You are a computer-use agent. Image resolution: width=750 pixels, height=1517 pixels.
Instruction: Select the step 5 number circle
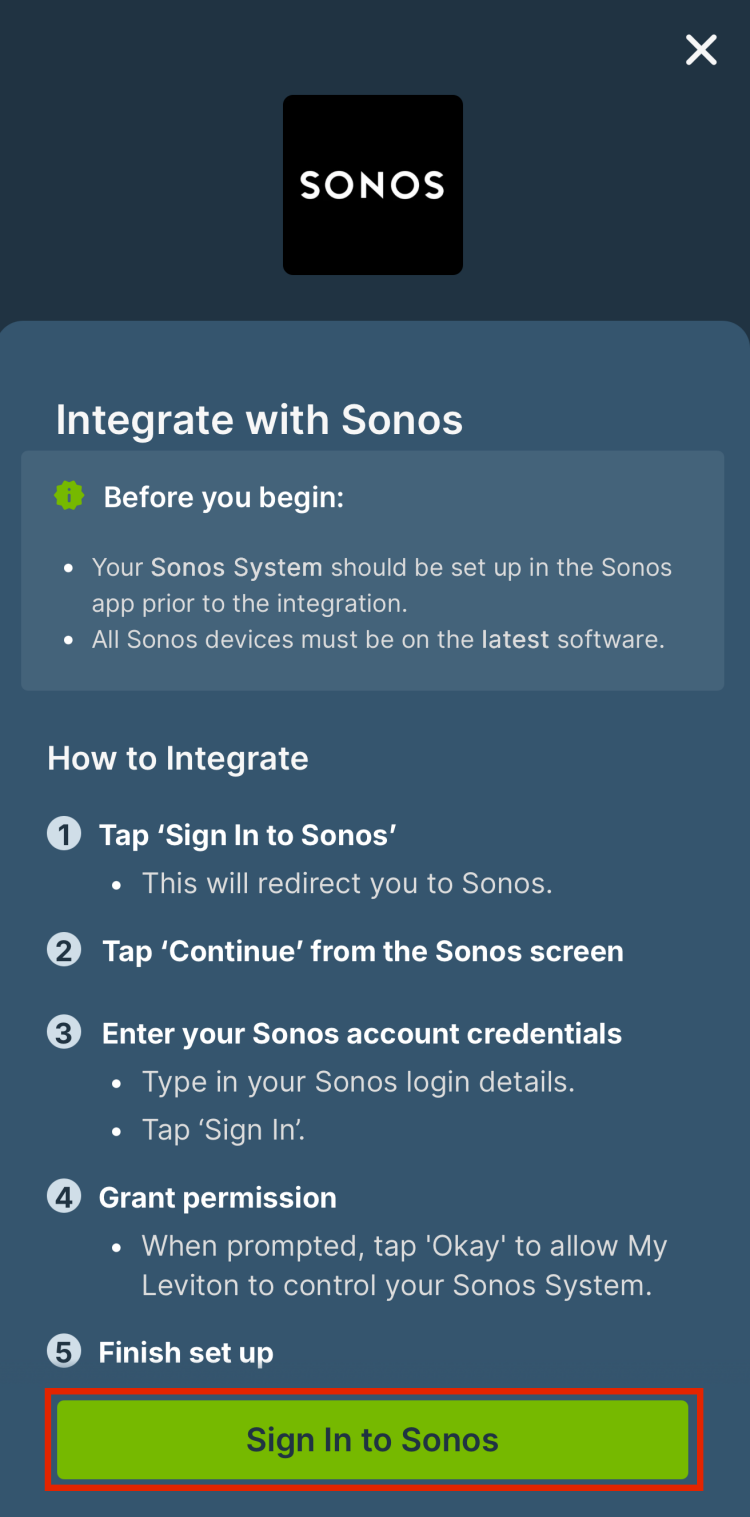[63, 1352]
